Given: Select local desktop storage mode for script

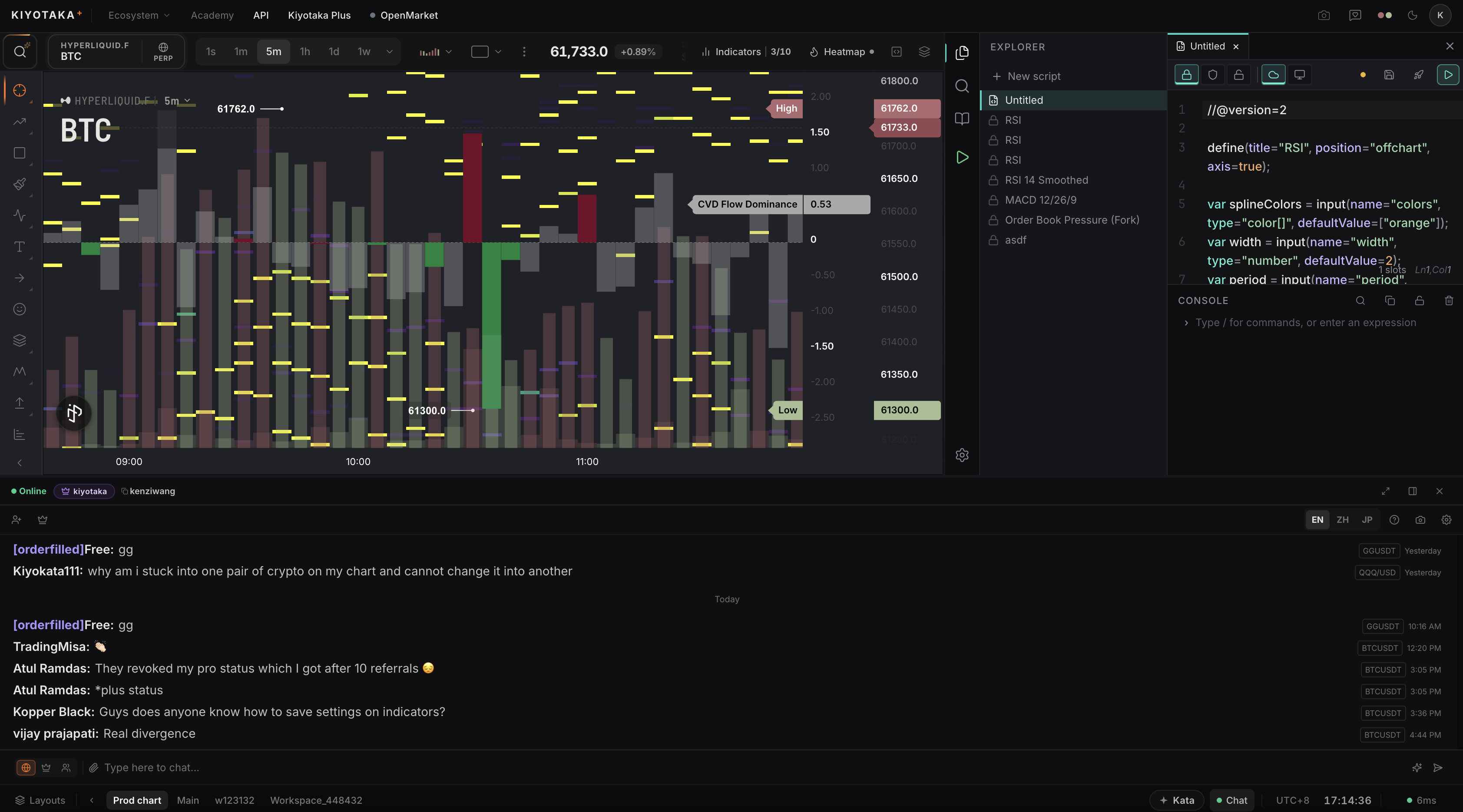Looking at the screenshot, I should pos(1299,74).
